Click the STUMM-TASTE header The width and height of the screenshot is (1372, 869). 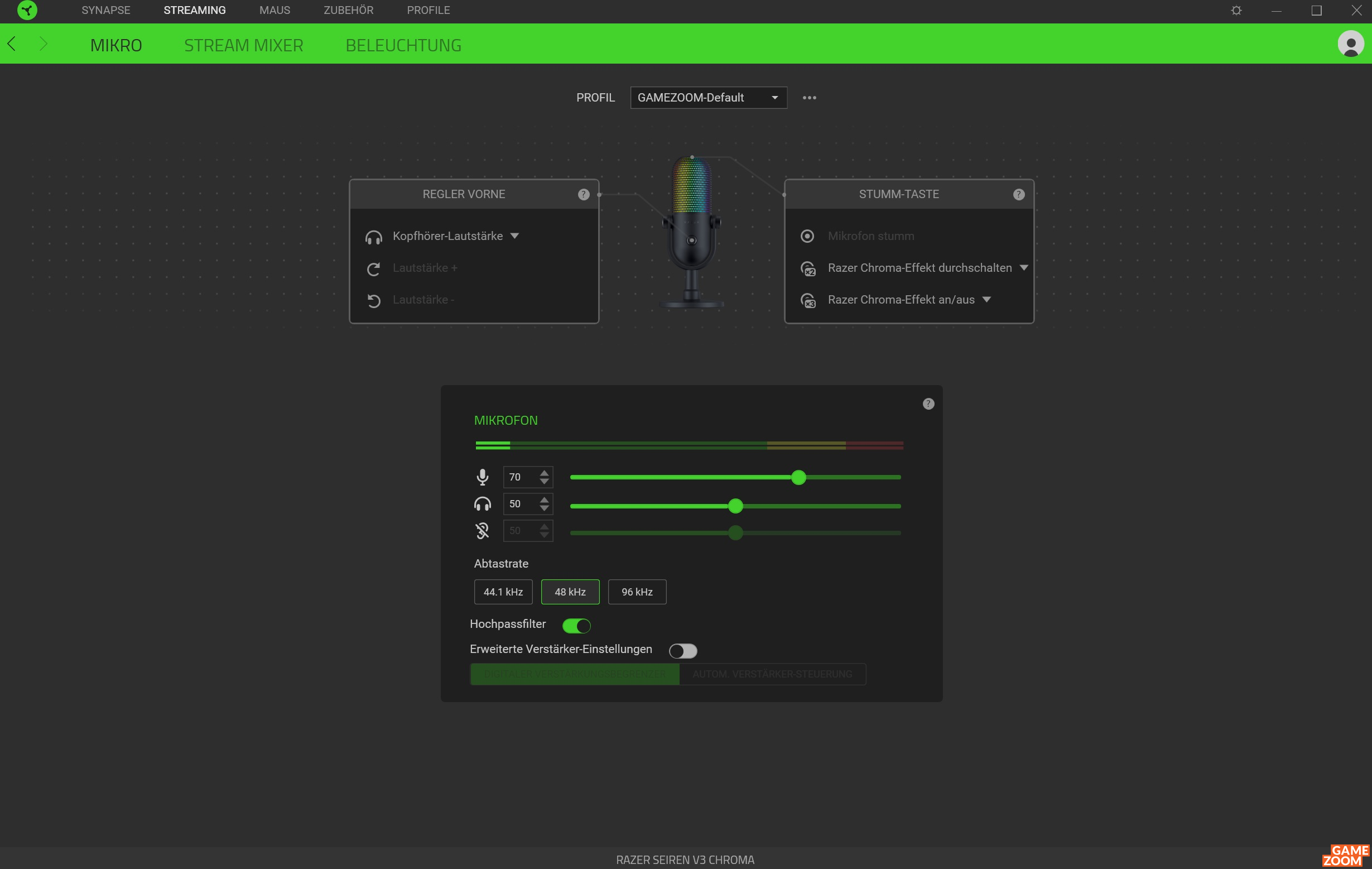tap(899, 194)
